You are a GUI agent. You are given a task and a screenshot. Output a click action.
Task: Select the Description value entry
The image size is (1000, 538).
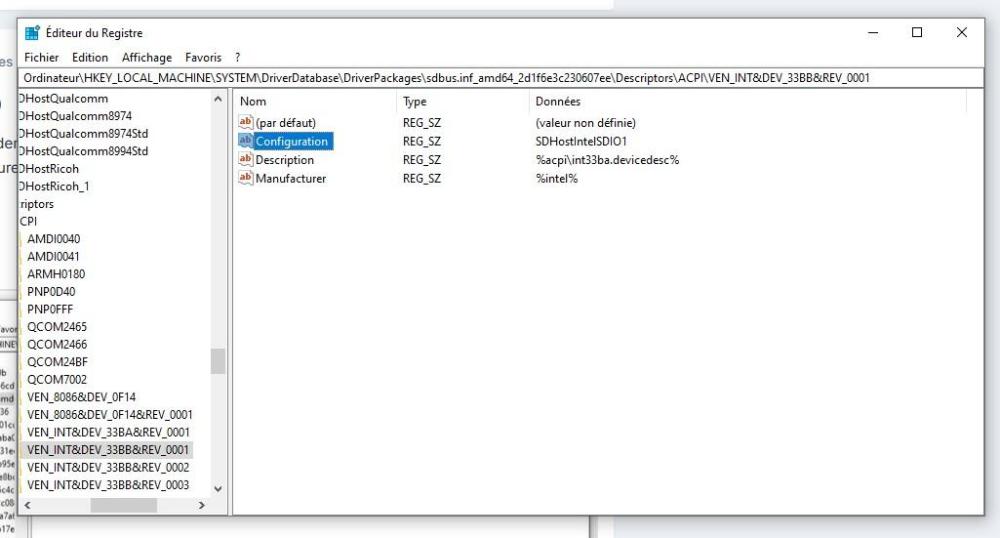pos(284,160)
